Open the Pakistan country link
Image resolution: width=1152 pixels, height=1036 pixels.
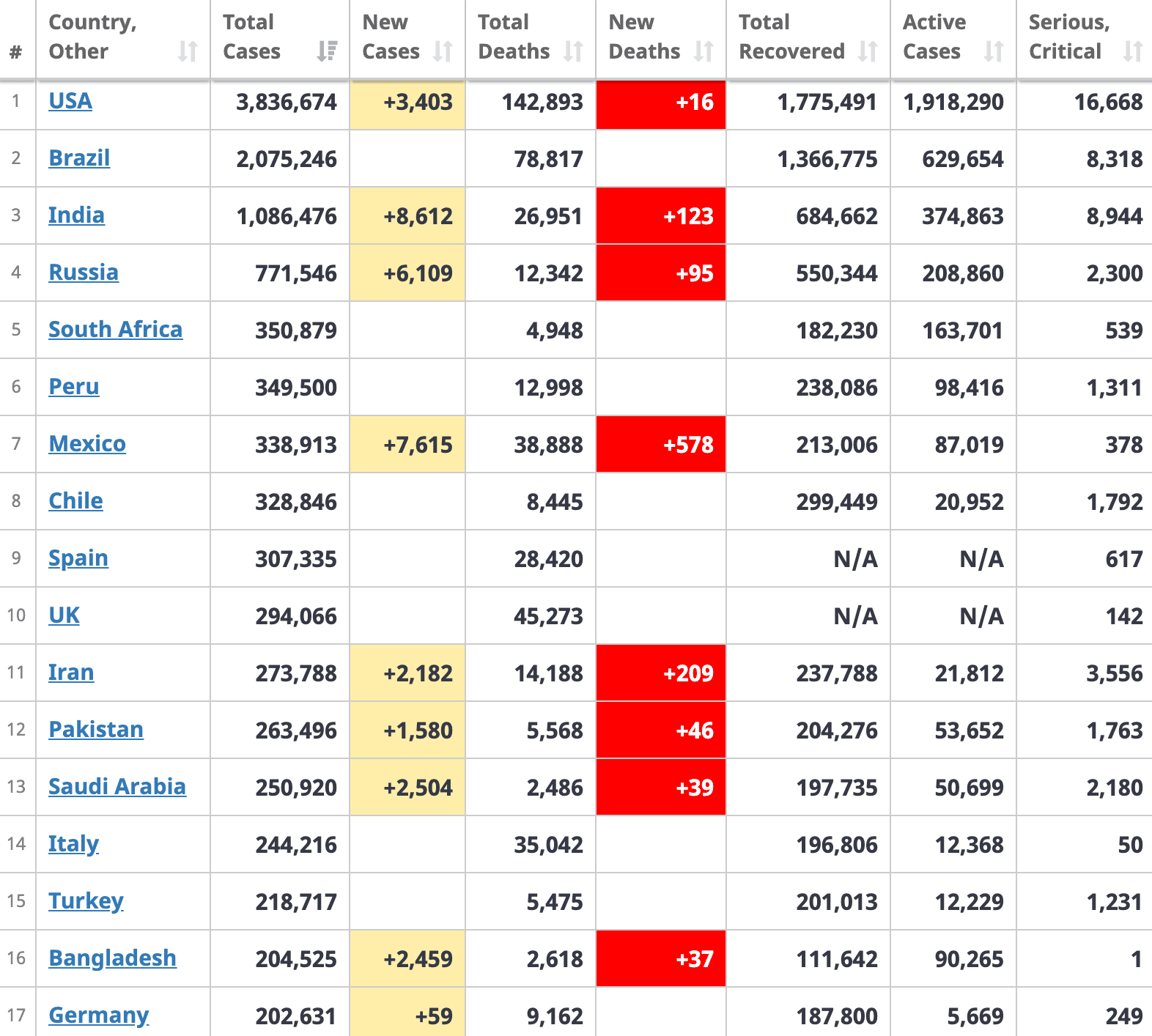96,730
